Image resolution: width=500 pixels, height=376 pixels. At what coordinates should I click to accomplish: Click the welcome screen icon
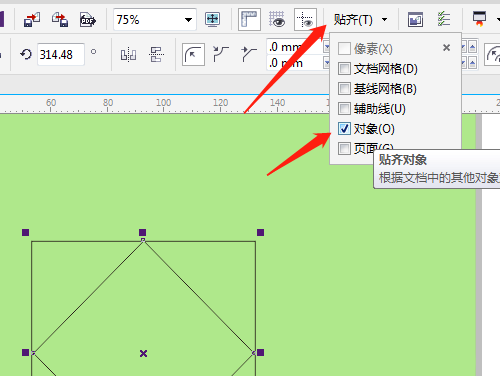tap(415, 20)
